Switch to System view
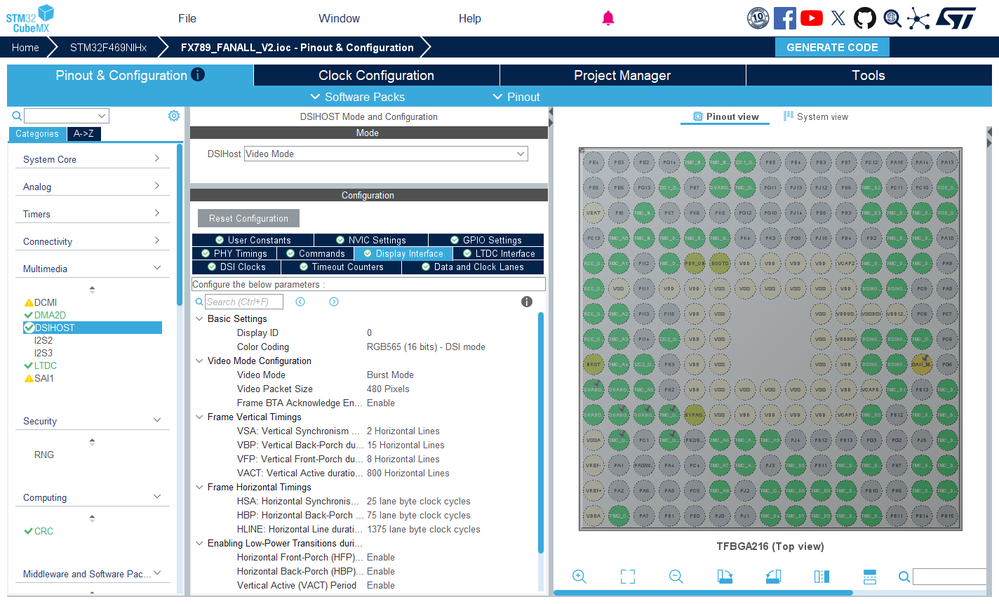 (x=816, y=117)
